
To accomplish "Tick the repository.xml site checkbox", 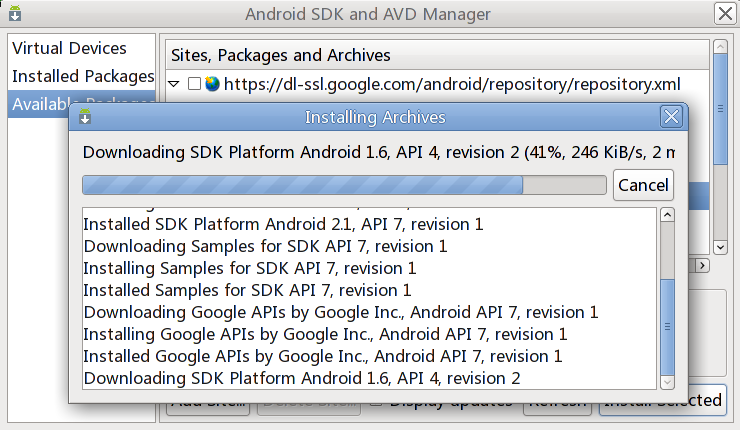I will [194, 84].
